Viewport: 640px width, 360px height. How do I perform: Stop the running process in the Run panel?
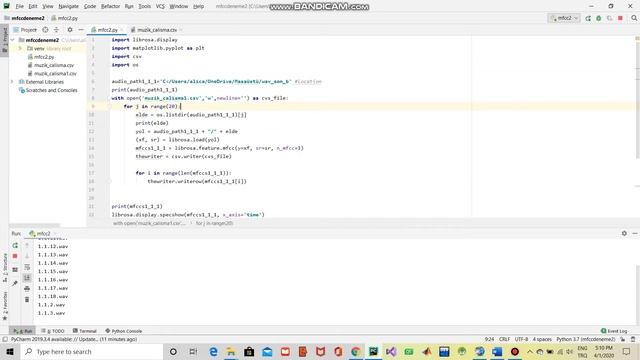coord(15,256)
